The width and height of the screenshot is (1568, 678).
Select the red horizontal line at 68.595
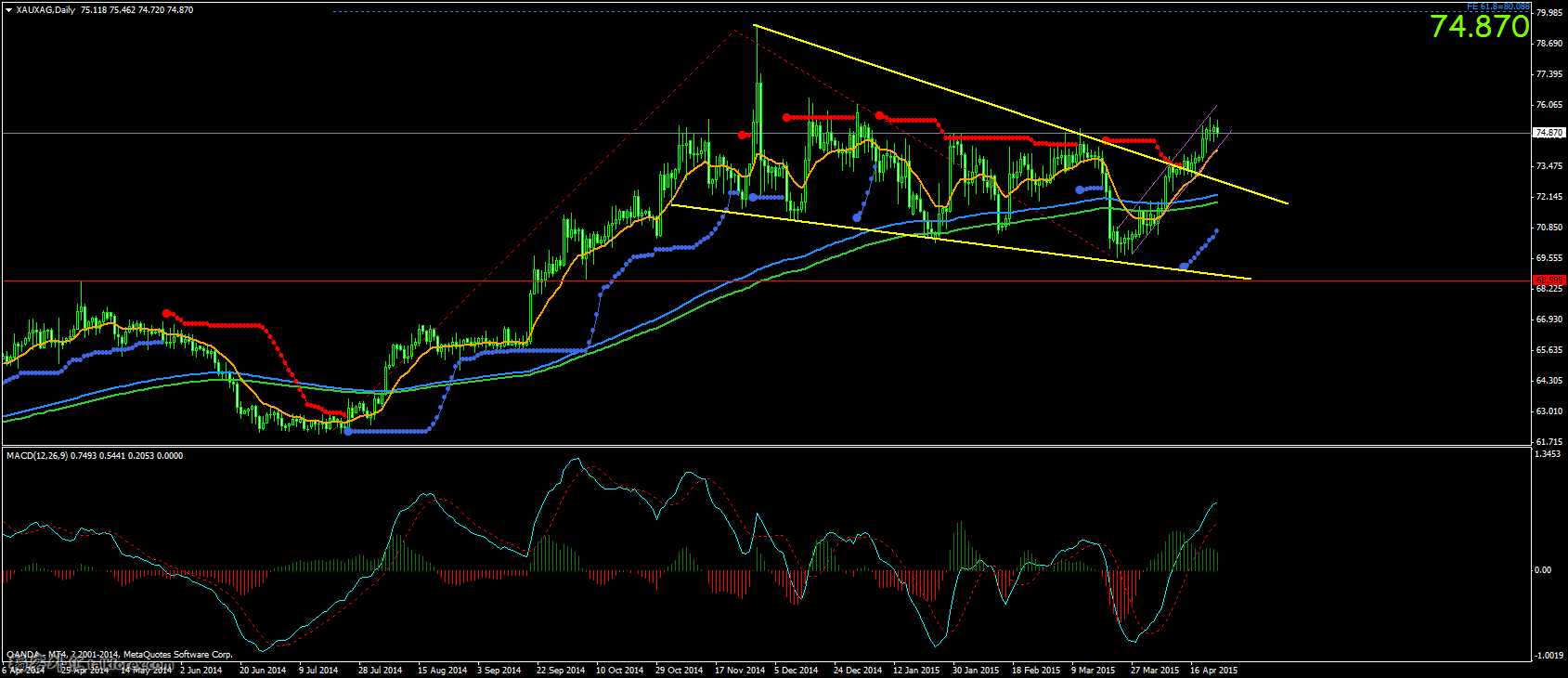coord(765,280)
